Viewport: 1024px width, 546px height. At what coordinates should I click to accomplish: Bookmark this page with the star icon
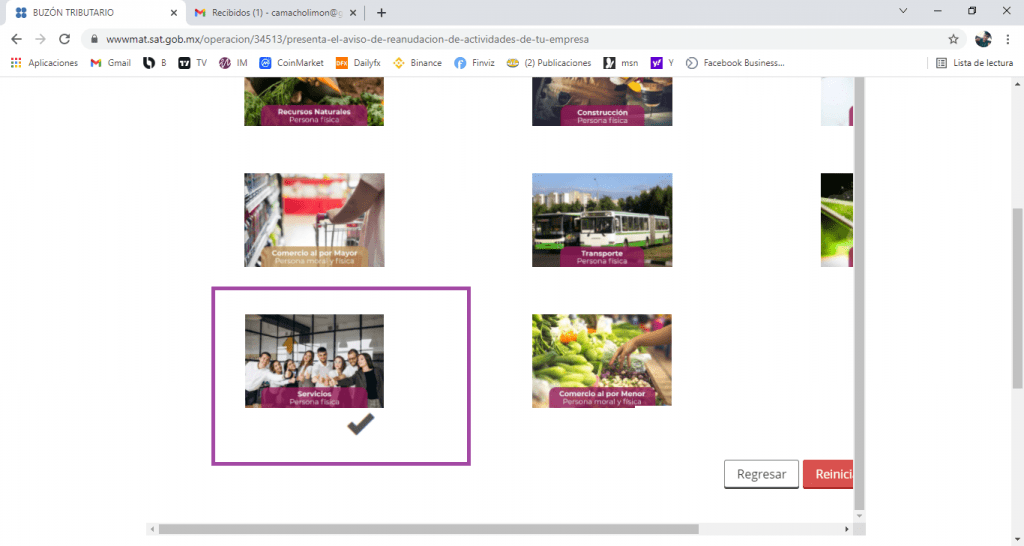(x=953, y=39)
